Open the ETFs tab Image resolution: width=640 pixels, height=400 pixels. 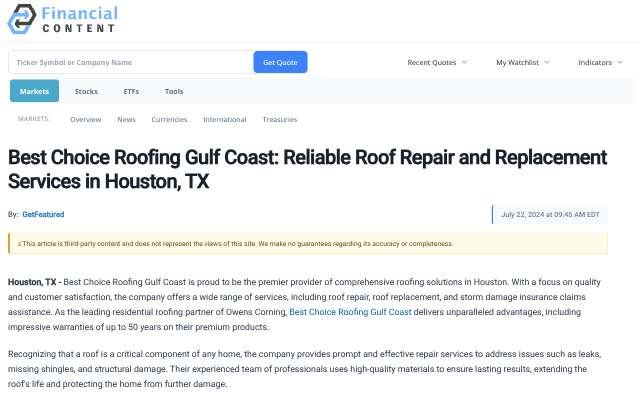[x=131, y=91]
